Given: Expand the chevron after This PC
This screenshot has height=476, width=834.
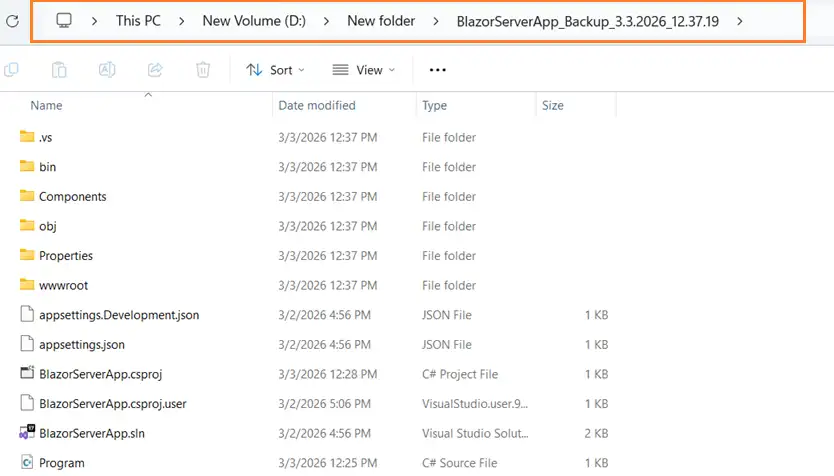Looking at the screenshot, I should pos(181,21).
